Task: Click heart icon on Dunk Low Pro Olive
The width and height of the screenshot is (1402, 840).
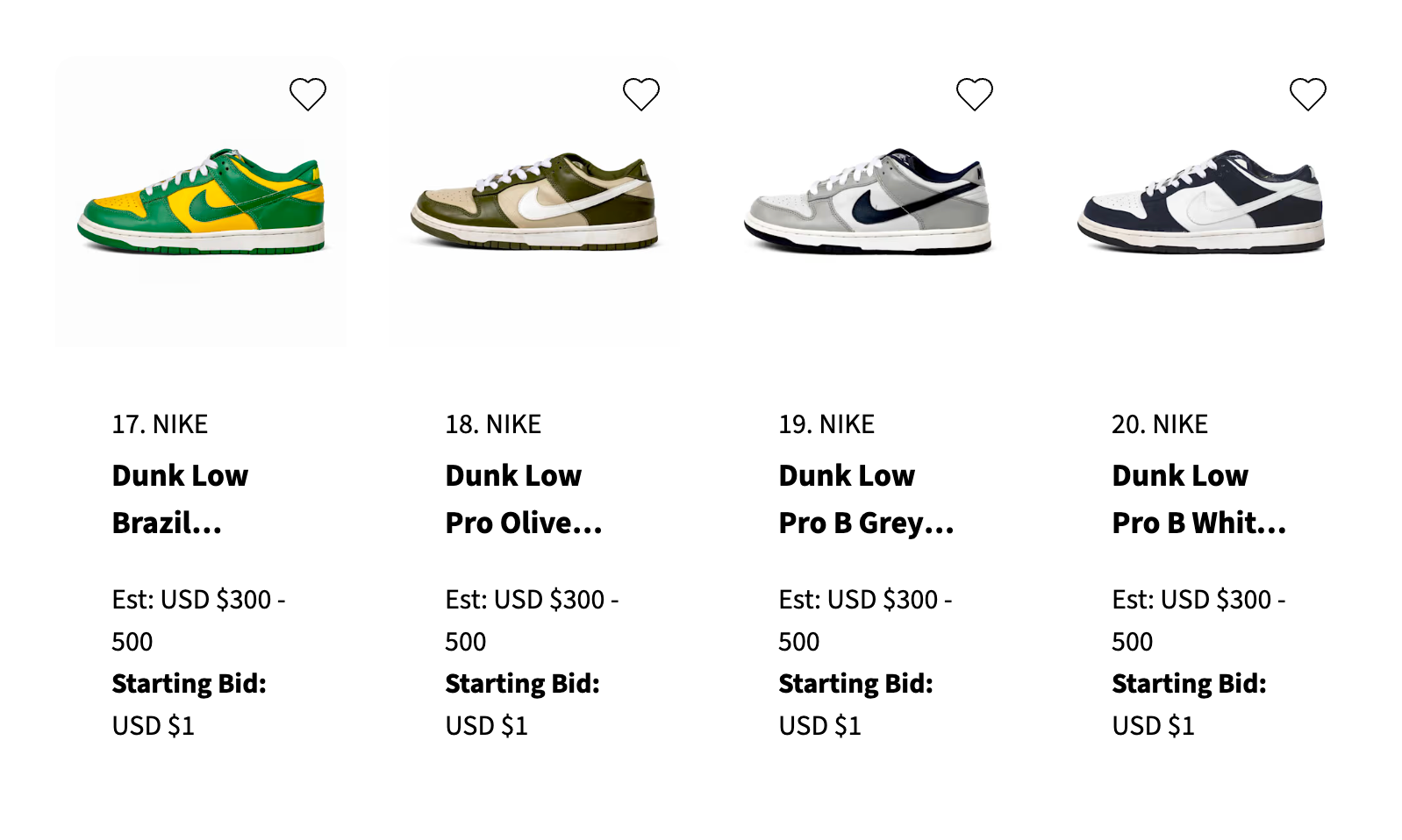Action: (x=641, y=94)
